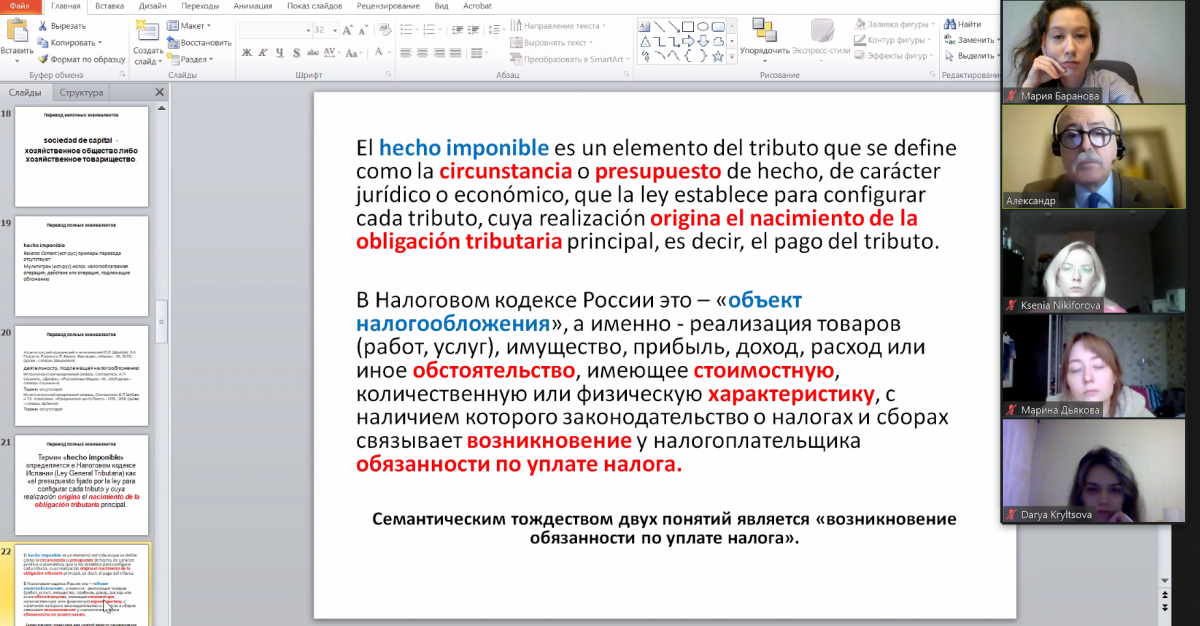Select the Rectangle shape
This screenshot has width=1200, height=626.
point(688,26)
